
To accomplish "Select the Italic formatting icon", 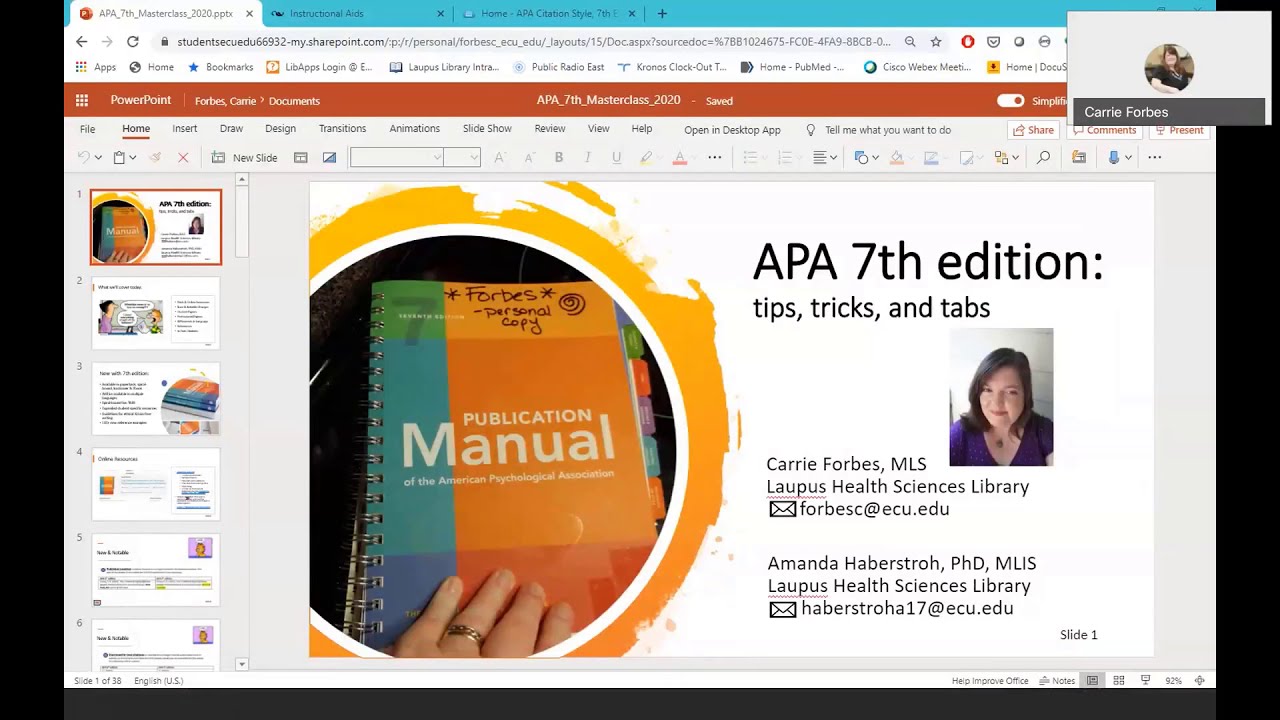I will pos(588,157).
